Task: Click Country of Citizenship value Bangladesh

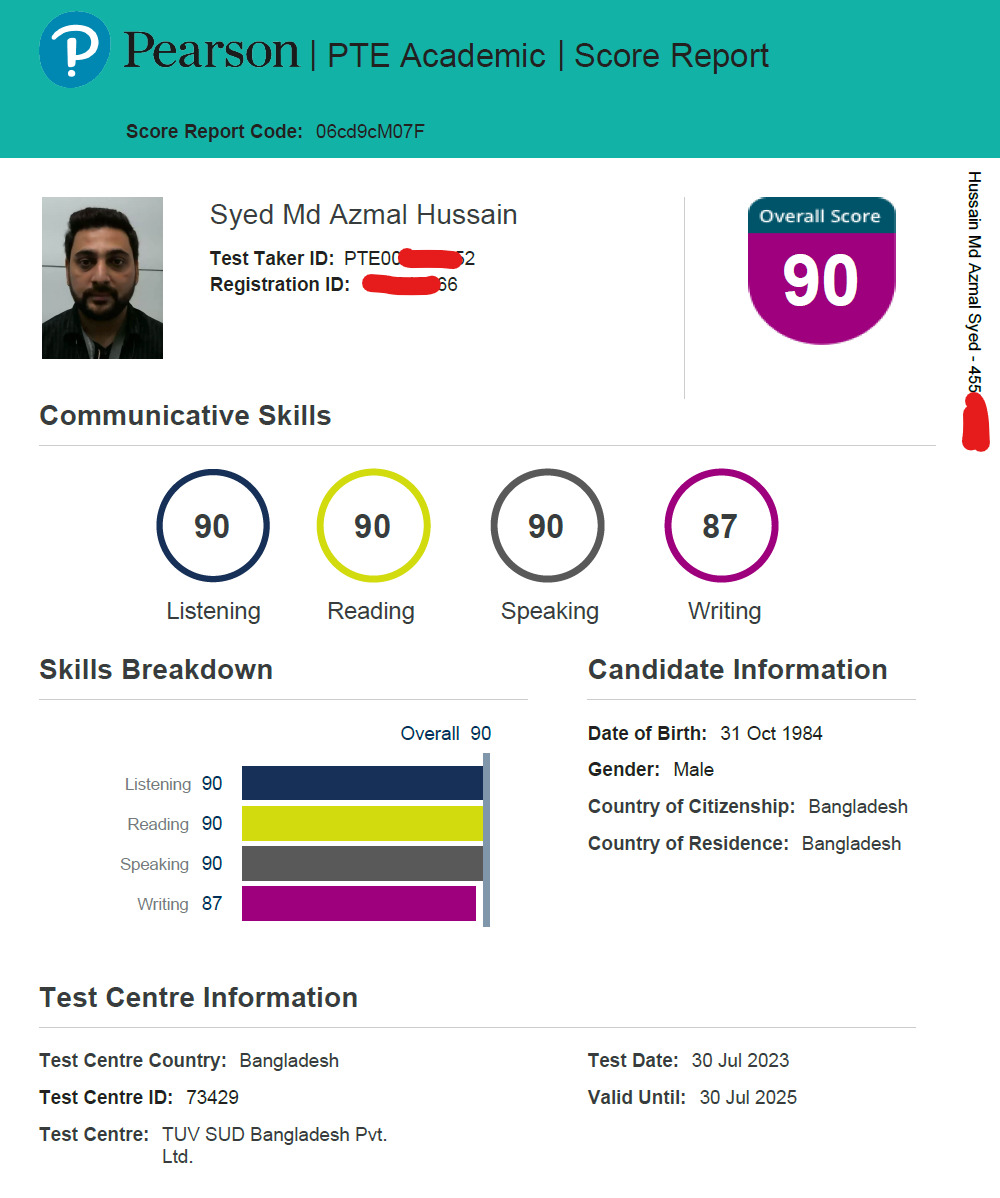Action: pyautogui.click(x=859, y=807)
